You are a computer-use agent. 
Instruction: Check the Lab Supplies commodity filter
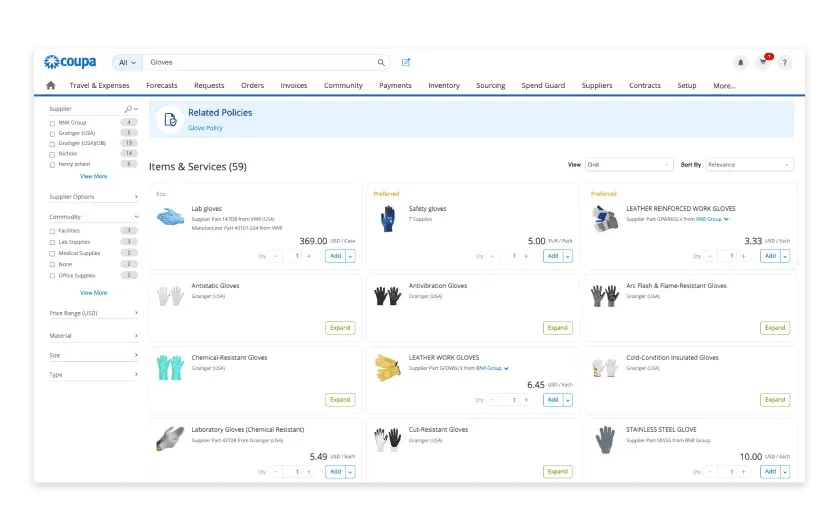click(x=52, y=243)
